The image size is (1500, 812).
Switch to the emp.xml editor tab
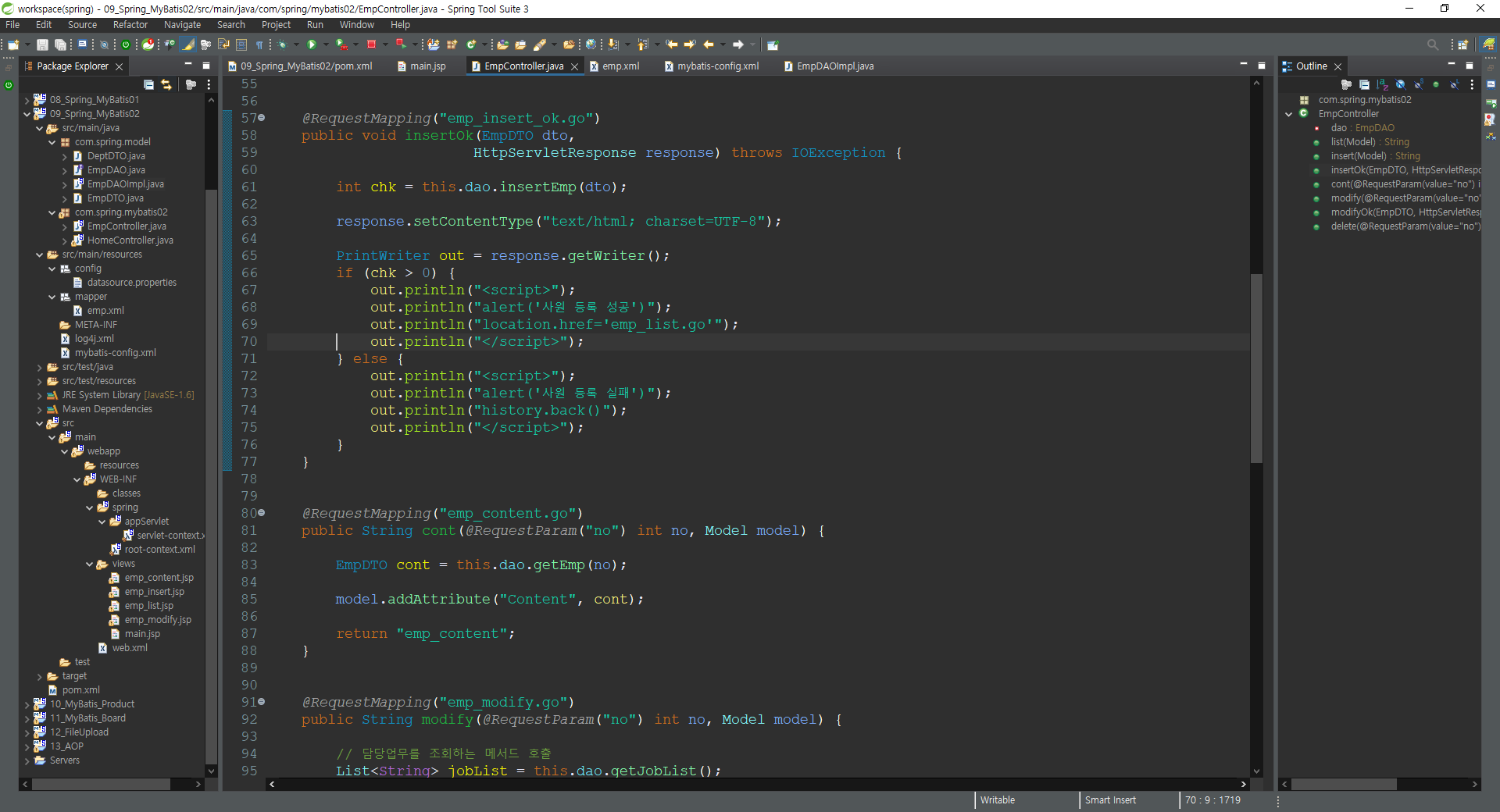[x=621, y=66]
